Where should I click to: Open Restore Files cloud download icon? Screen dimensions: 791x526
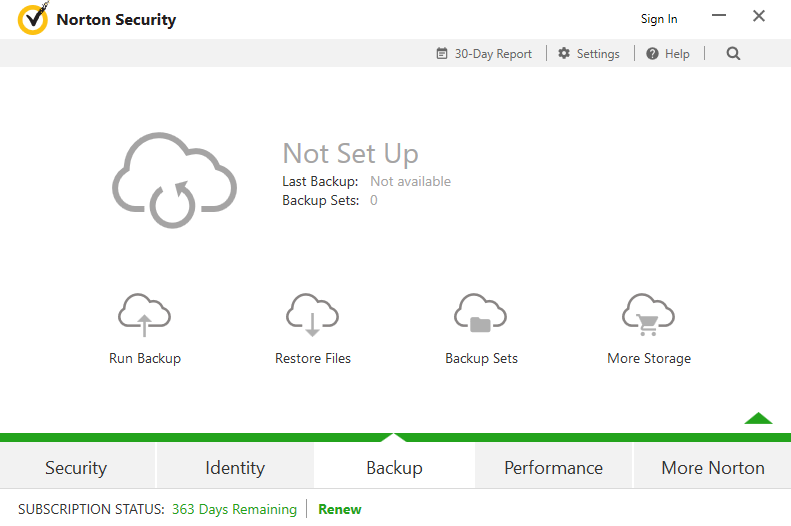click(312, 315)
